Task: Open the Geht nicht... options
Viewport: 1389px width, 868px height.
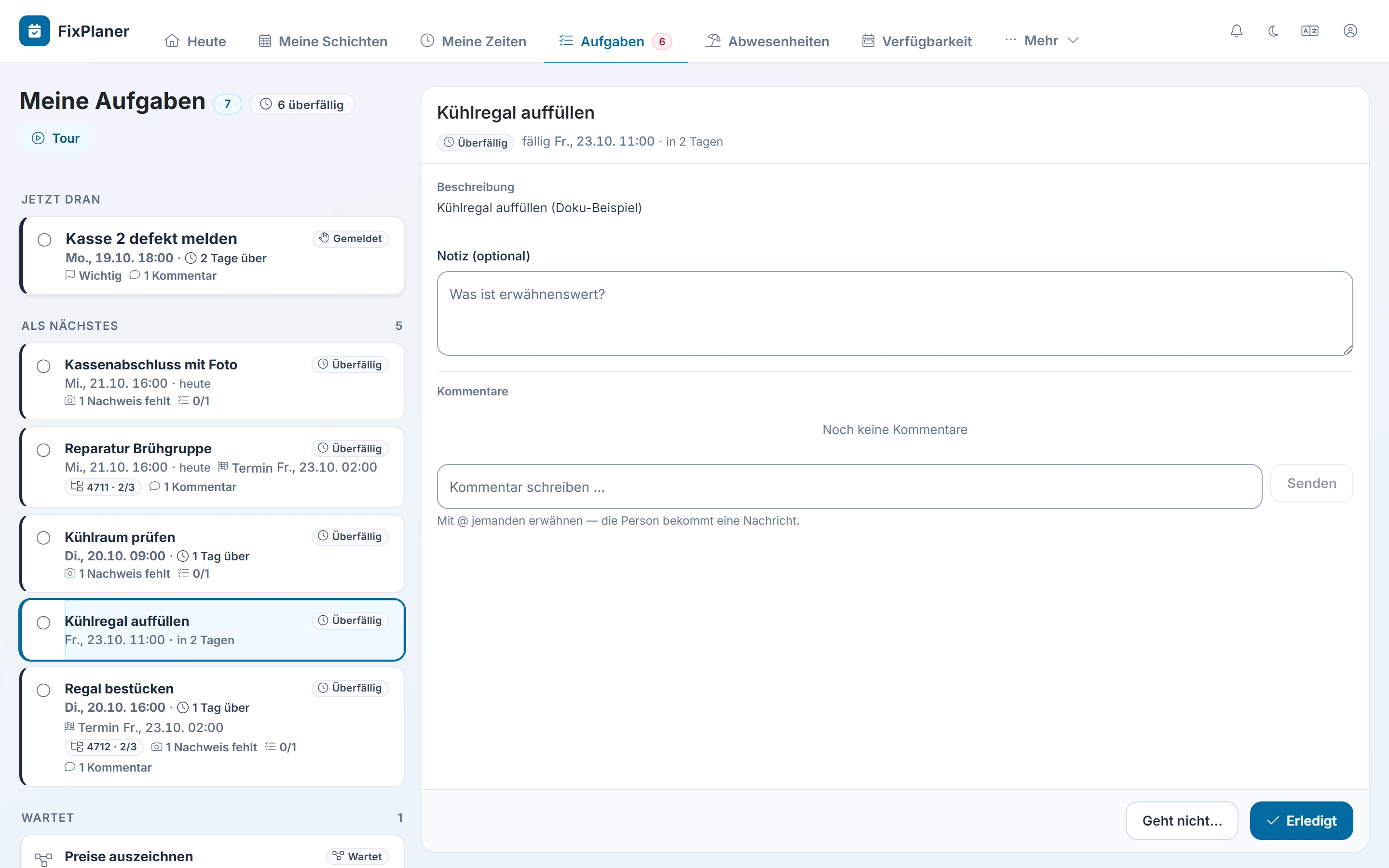Action: (1182, 820)
